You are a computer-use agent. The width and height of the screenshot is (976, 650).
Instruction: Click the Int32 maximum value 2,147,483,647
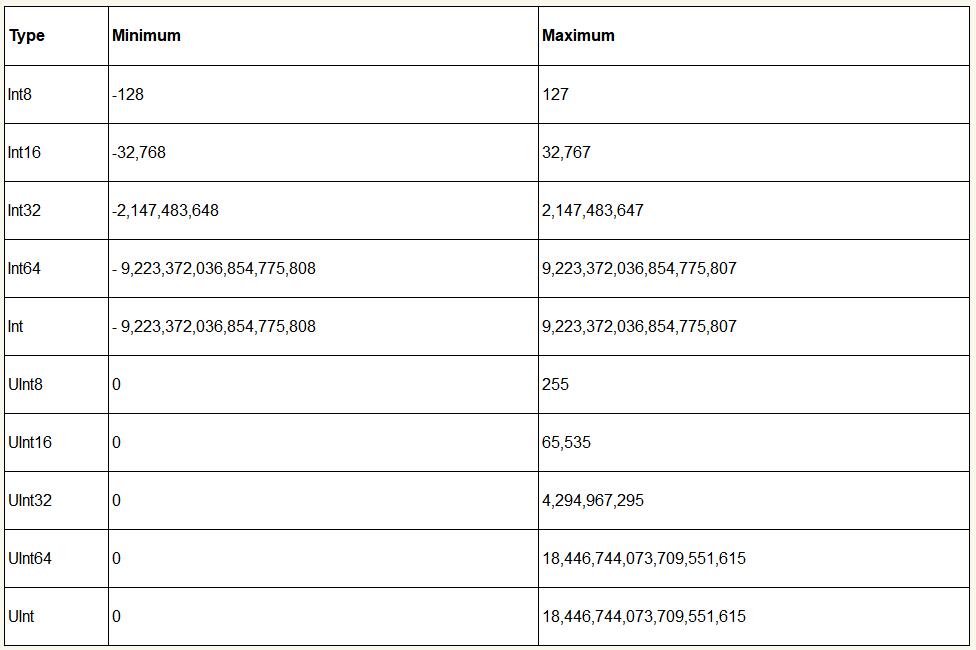coord(593,210)
